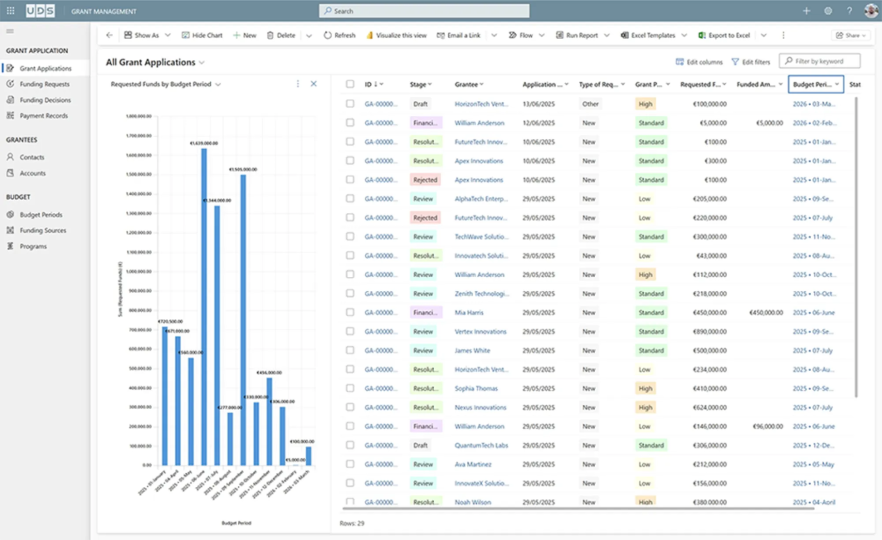Open Grant Applications in the sidebar
The height and width of the screenshot is (540, 882).
pos(45,68)
